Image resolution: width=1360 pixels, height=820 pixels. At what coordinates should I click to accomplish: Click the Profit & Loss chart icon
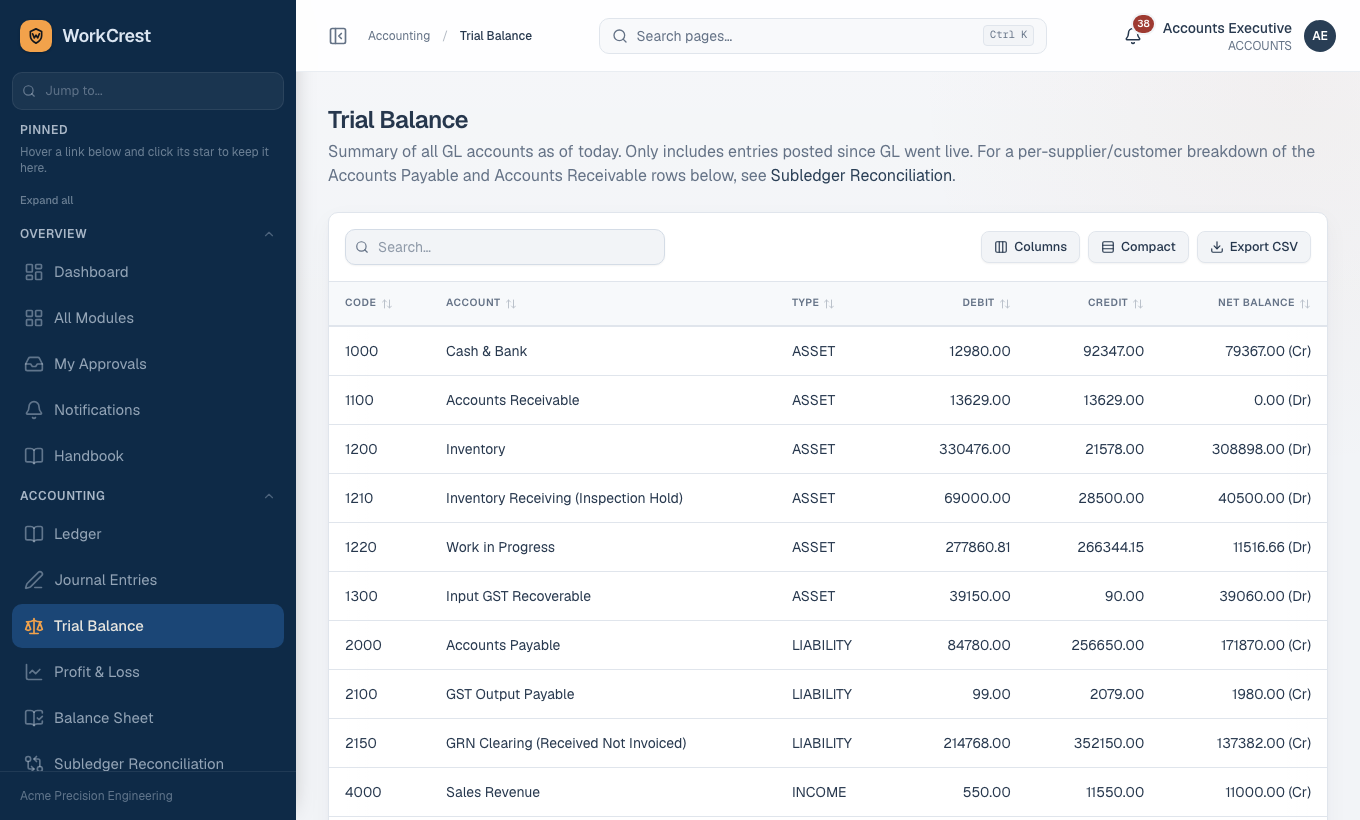click(x=34, y=672)
